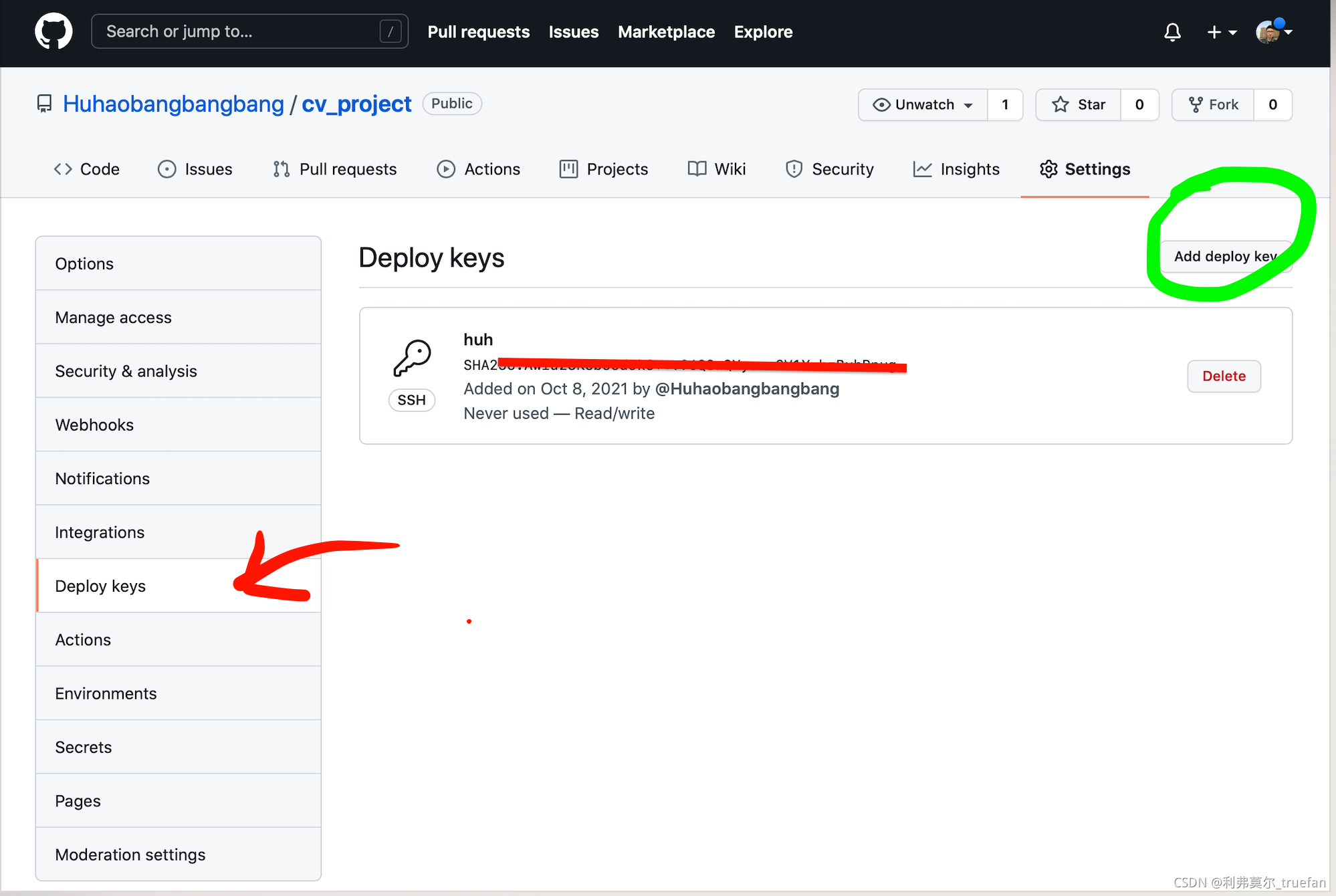Image resolution: width=1336 pixels, height=896 pixels.
Task: Click the Security shield icon
Action: click(794, 169)
